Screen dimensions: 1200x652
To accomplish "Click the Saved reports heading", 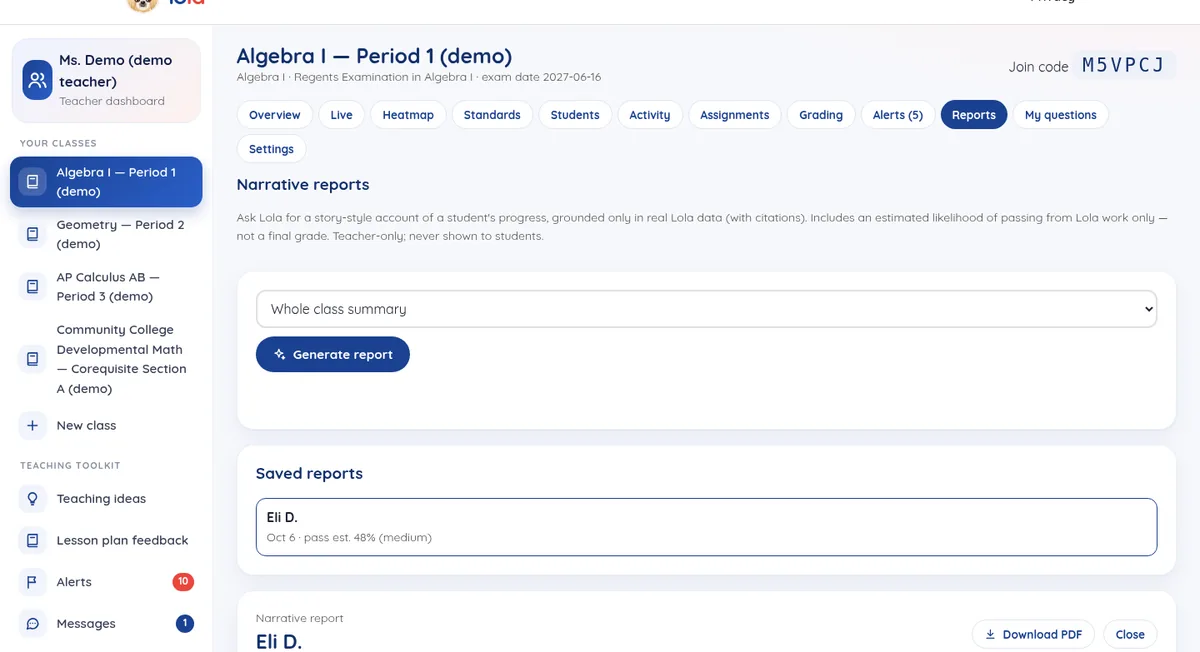I will tap(309, 473).
